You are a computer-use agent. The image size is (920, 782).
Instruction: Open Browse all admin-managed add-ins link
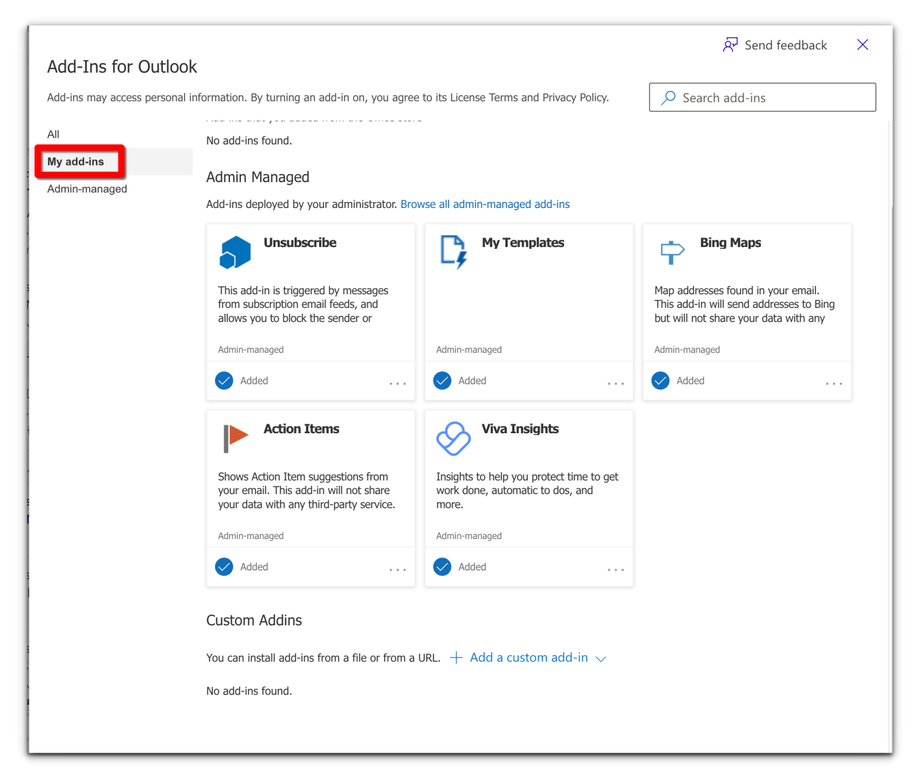(485, 204)
